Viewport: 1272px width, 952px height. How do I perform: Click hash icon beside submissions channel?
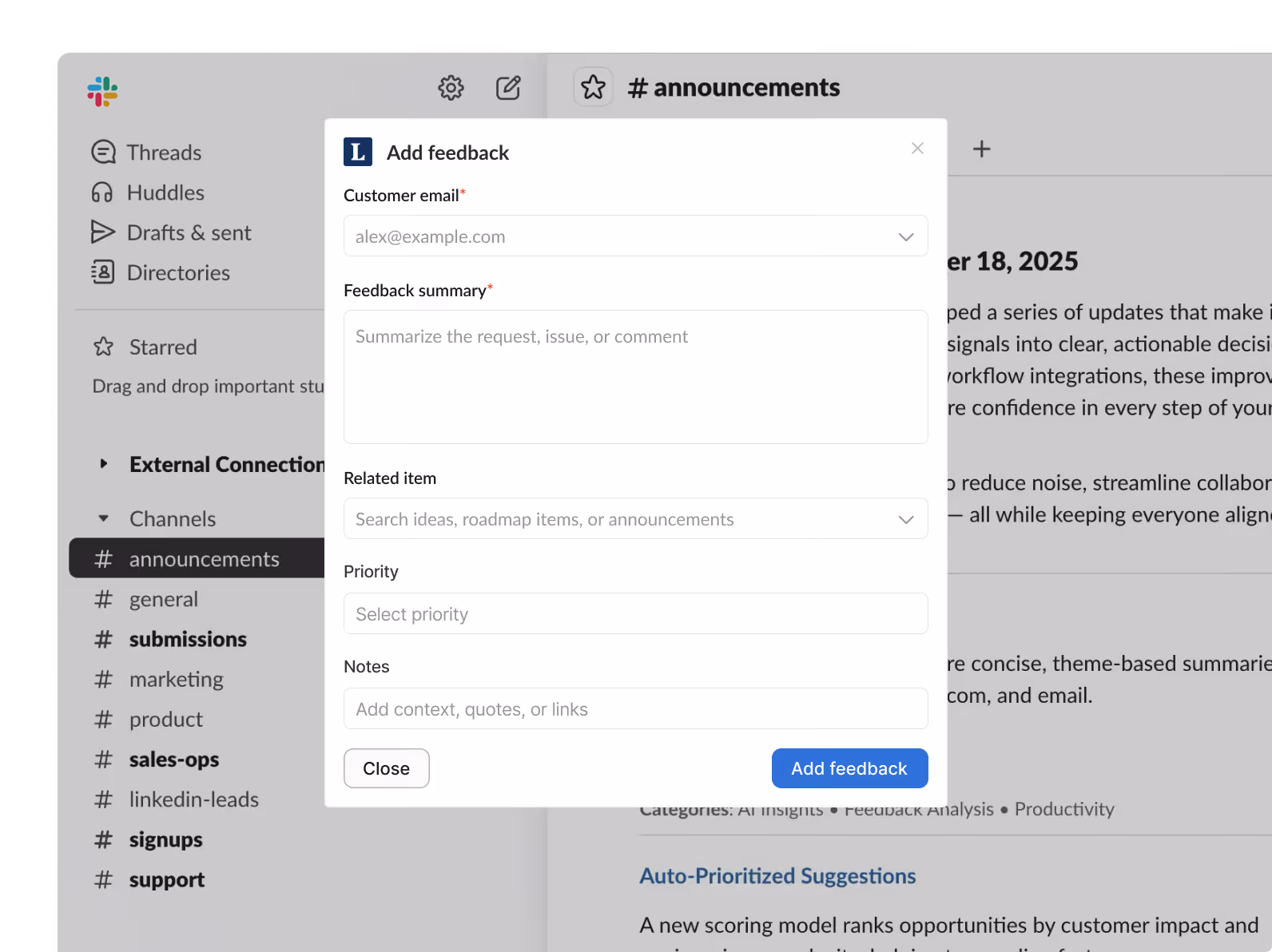tap(104, 639)
